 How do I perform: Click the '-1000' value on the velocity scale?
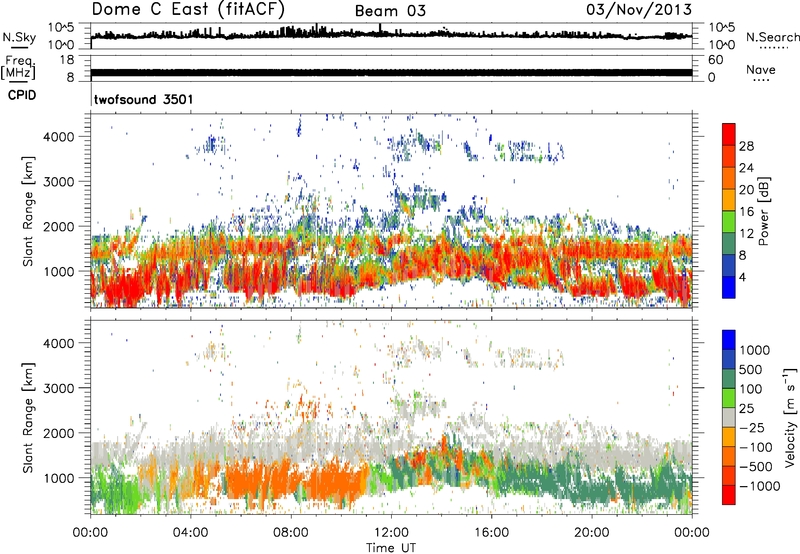click(x=760, y=486)
